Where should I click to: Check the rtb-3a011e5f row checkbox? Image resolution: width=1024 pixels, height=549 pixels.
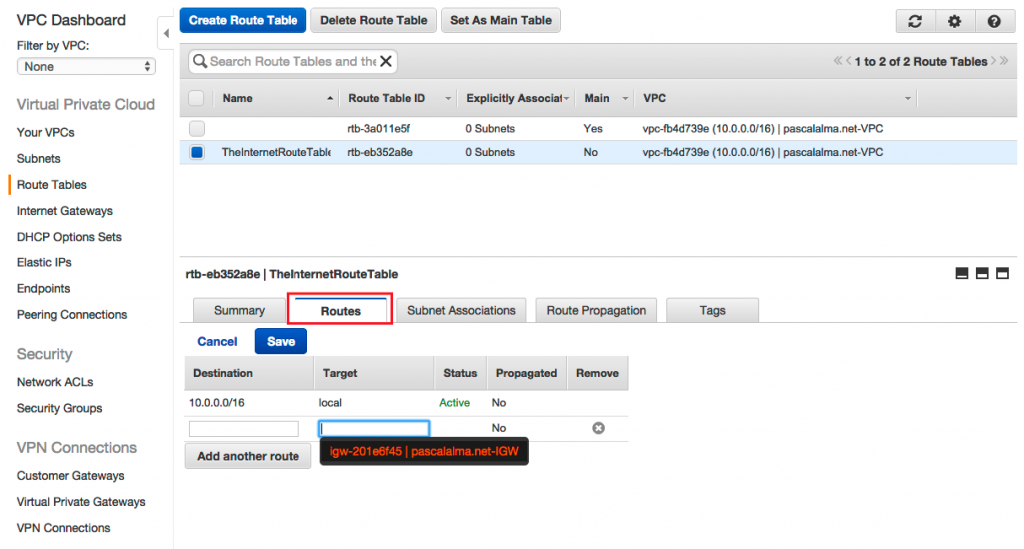[x=197, y=129]
